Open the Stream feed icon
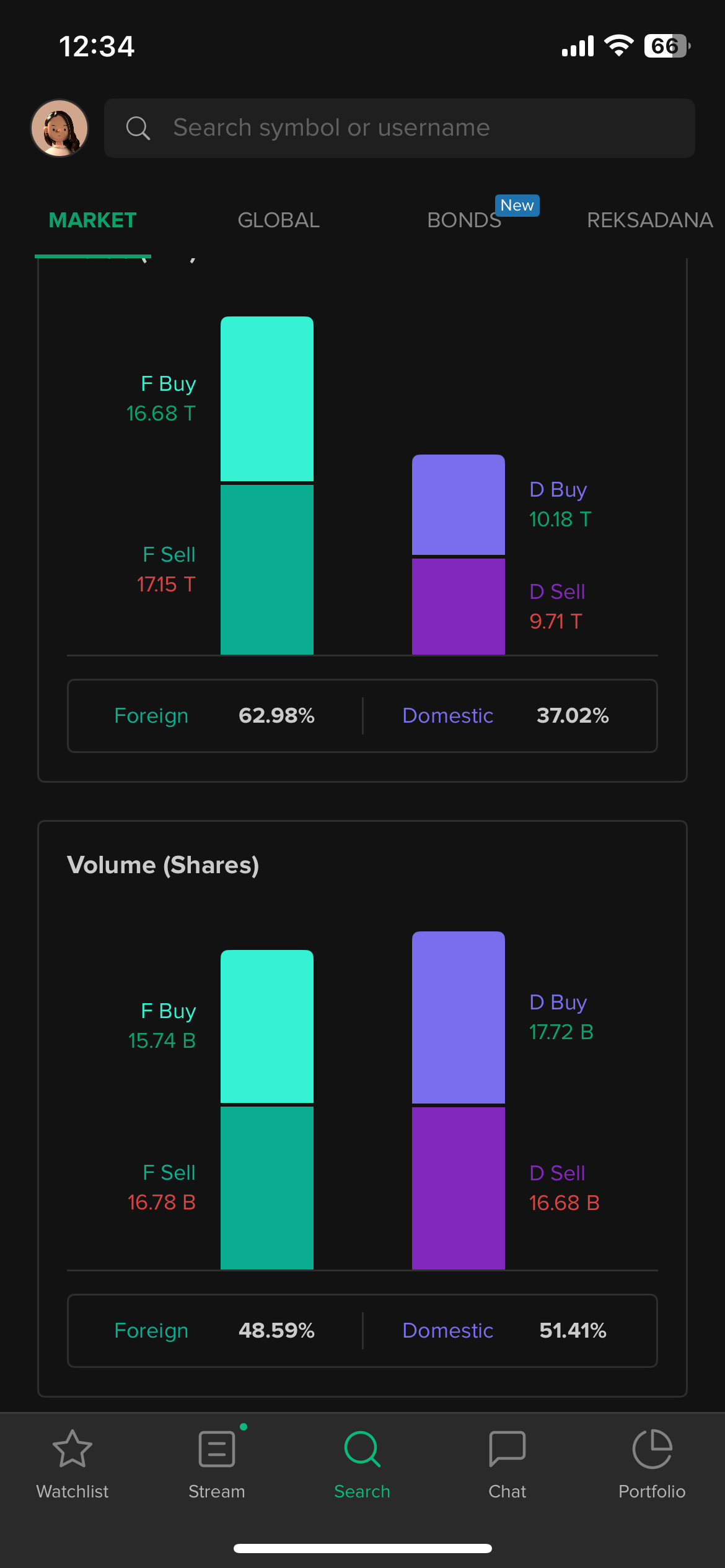 point(217,1449)
